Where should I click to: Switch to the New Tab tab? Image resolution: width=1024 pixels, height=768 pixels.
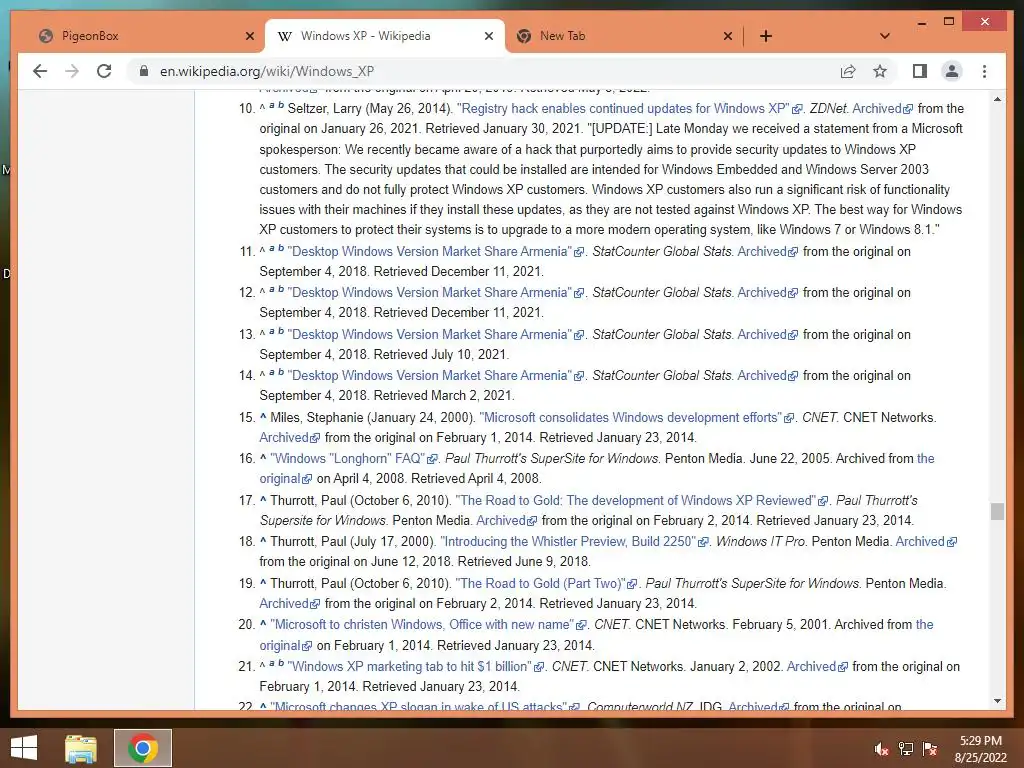click(624, 36)
